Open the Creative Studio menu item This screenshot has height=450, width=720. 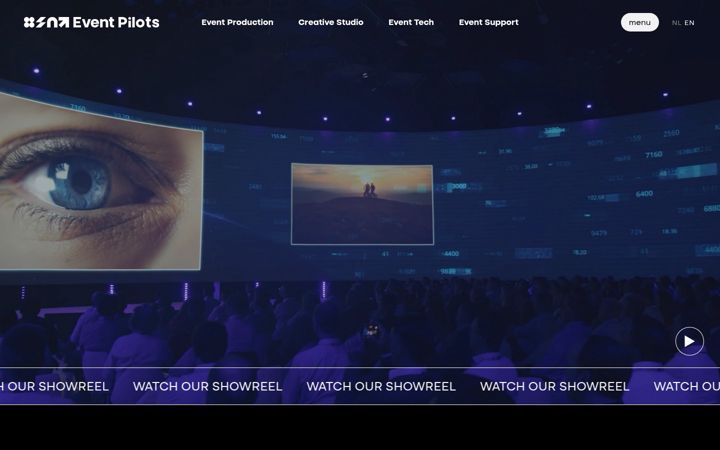331,22
